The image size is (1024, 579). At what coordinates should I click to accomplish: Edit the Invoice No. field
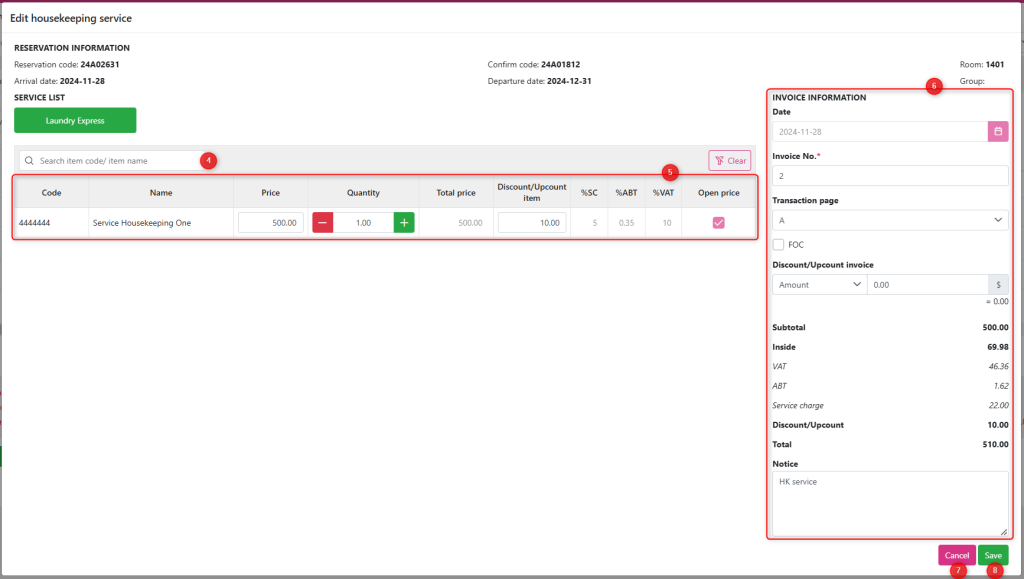pos(889,176)
